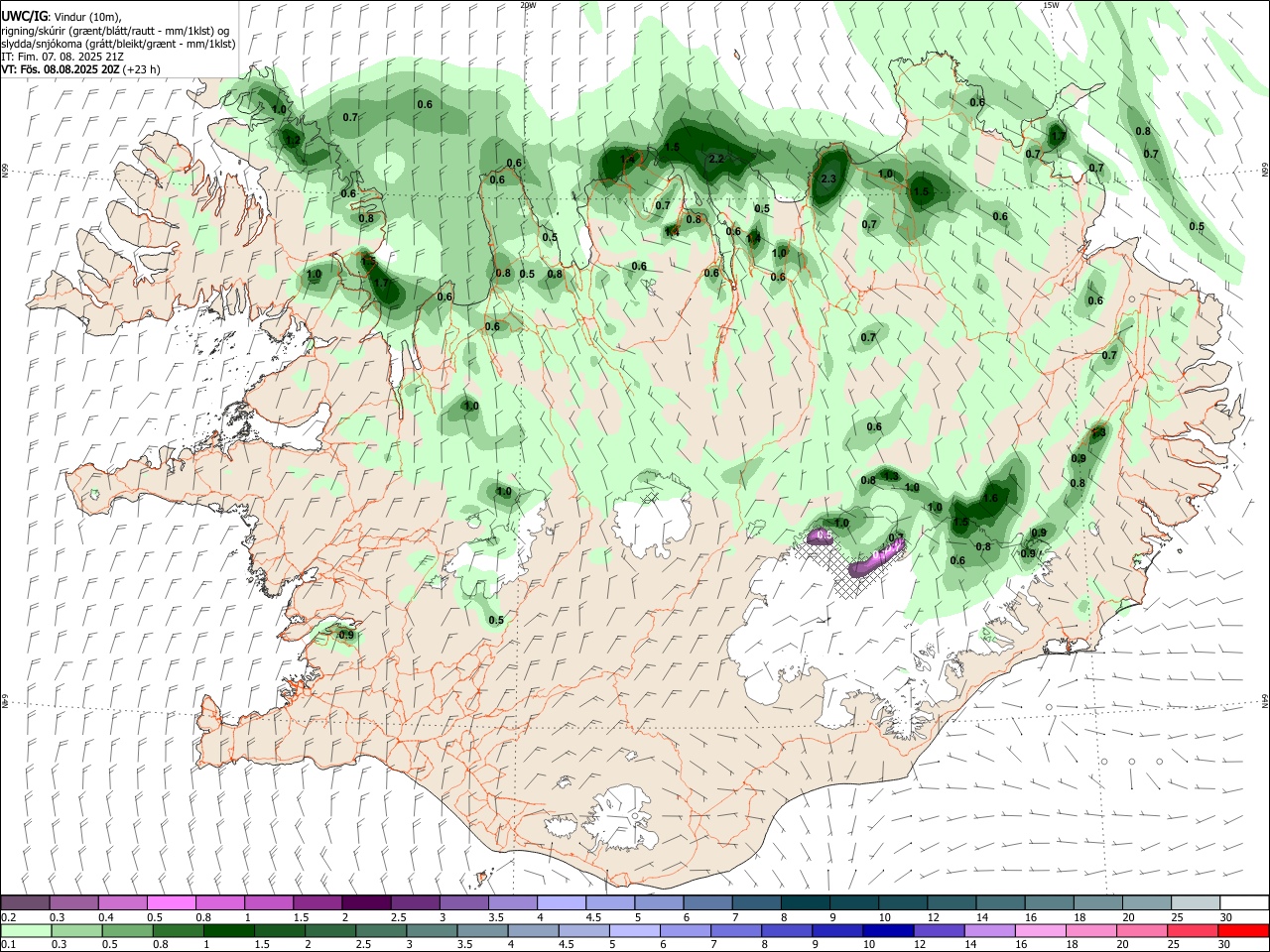Viewport: 1270px width, 952px height.
Task: Click the lilac lower-row swatch at 14
Action: (x=989, y=930)
